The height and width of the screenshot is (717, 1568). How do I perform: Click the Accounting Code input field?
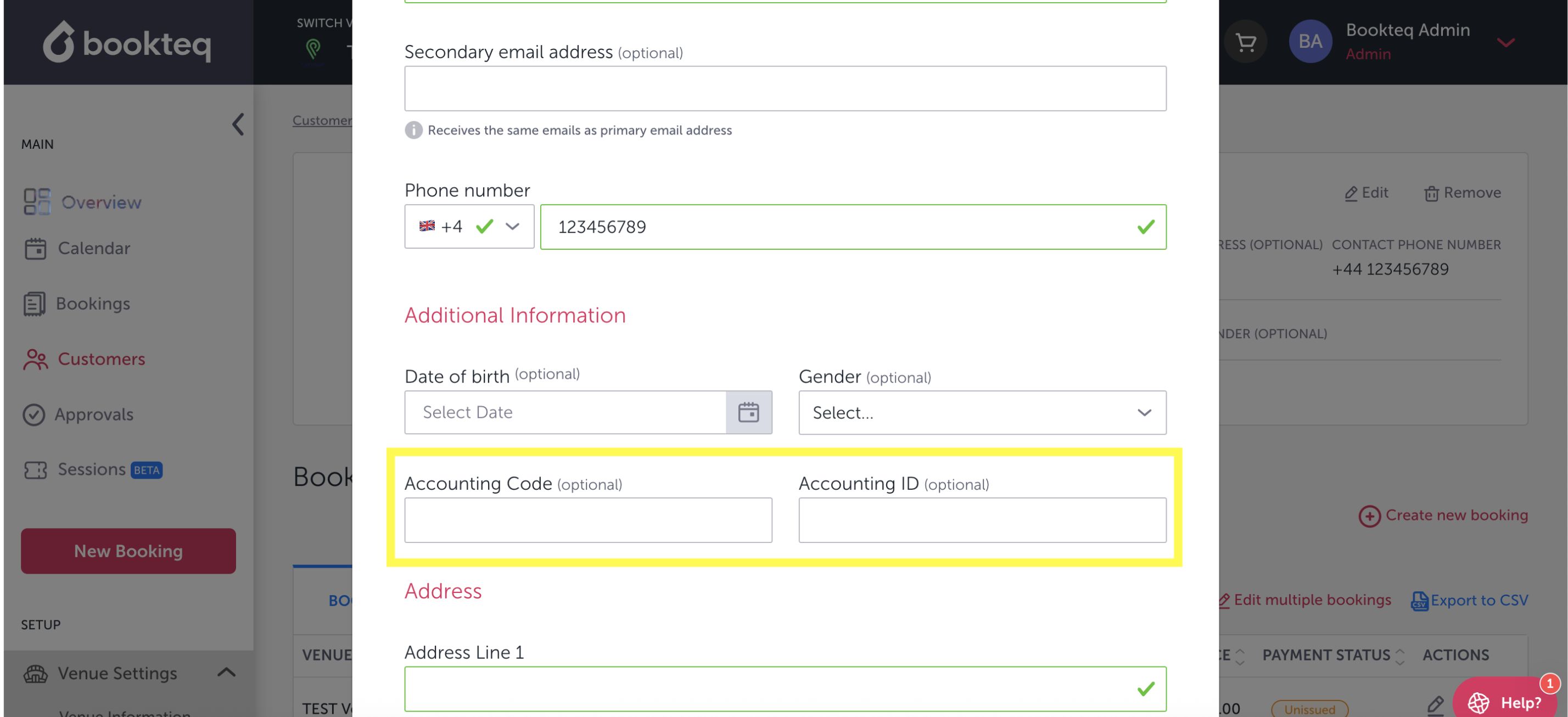pyautogui.click(x=587, y=520)
